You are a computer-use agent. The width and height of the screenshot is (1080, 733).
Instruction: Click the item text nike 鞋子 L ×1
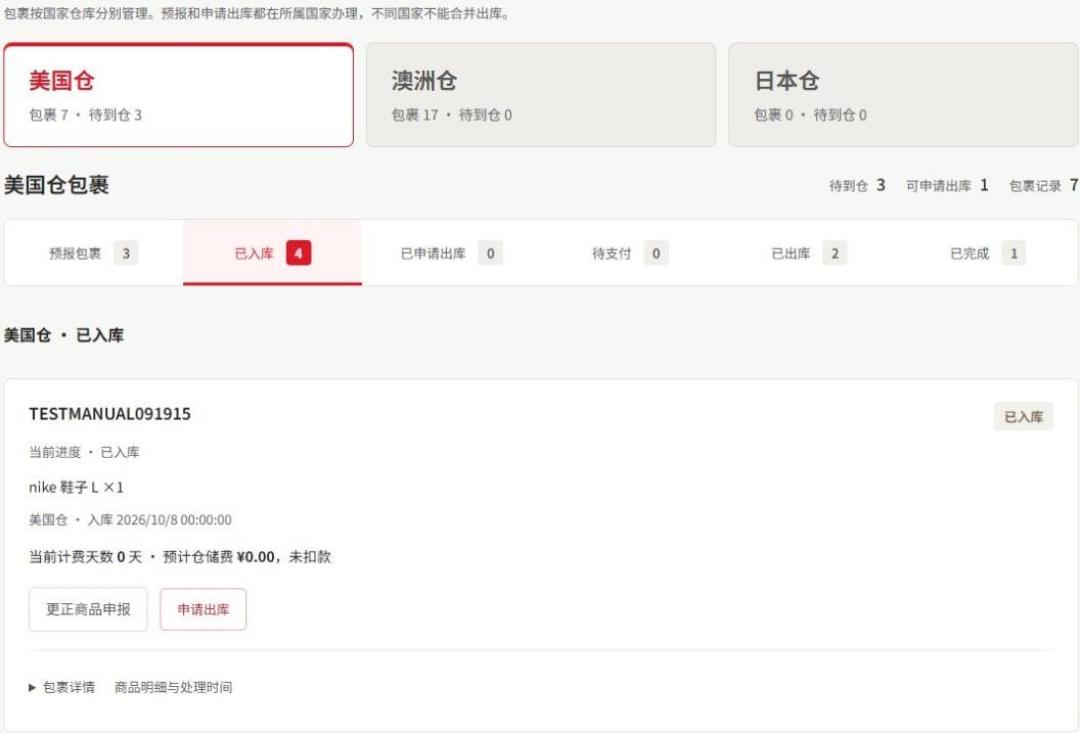point(76,488)
